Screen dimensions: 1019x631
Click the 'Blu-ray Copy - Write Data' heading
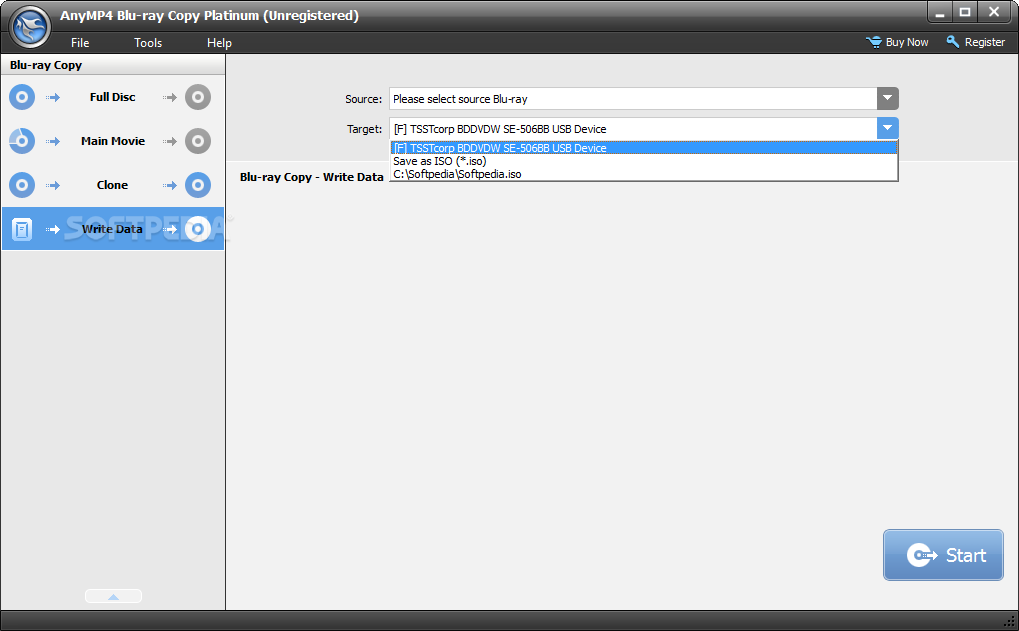click(311, 177)
